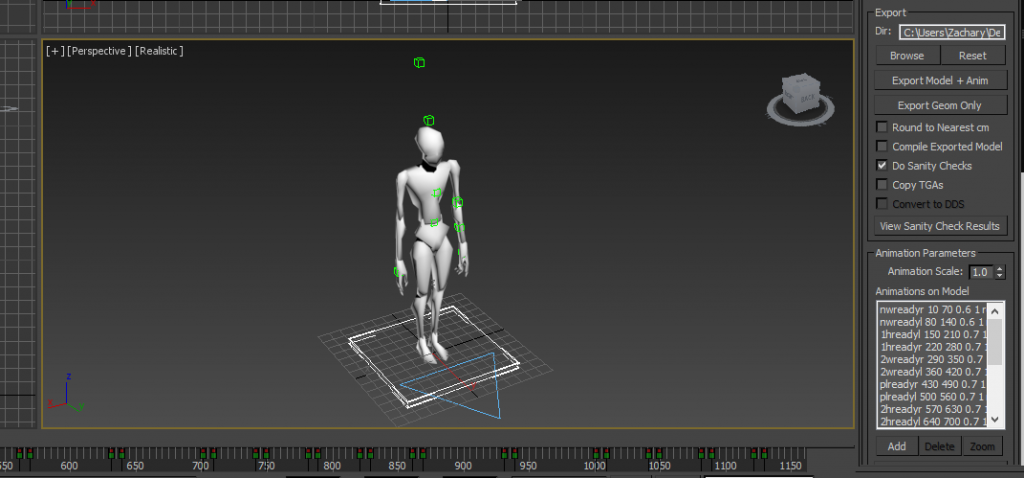Screen dimensions: 1024x478
Task: Tick the Convert to DDS checkbox
Action: click(x=882, y=204)
